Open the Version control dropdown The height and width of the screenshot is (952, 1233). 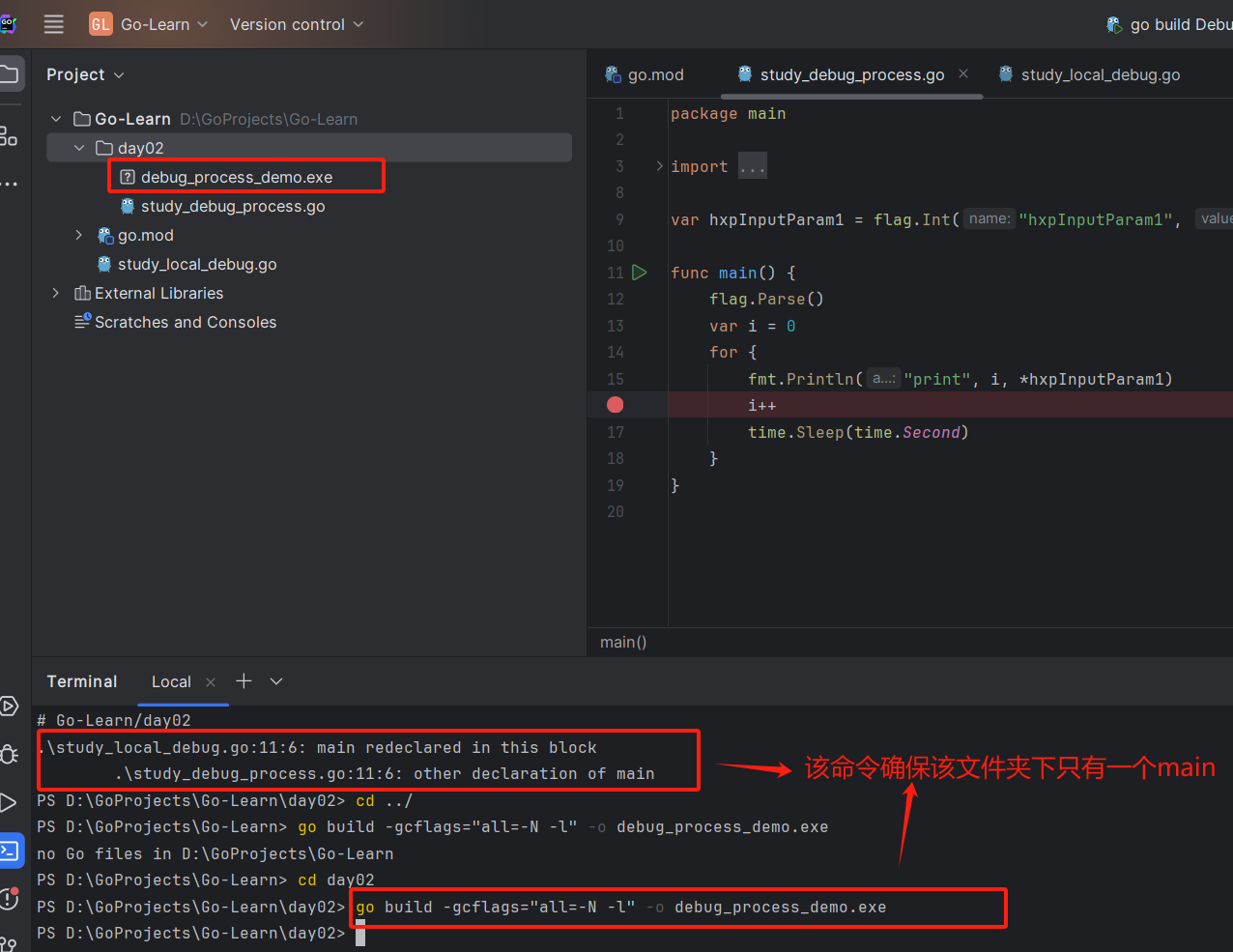(x=296, y=25)
